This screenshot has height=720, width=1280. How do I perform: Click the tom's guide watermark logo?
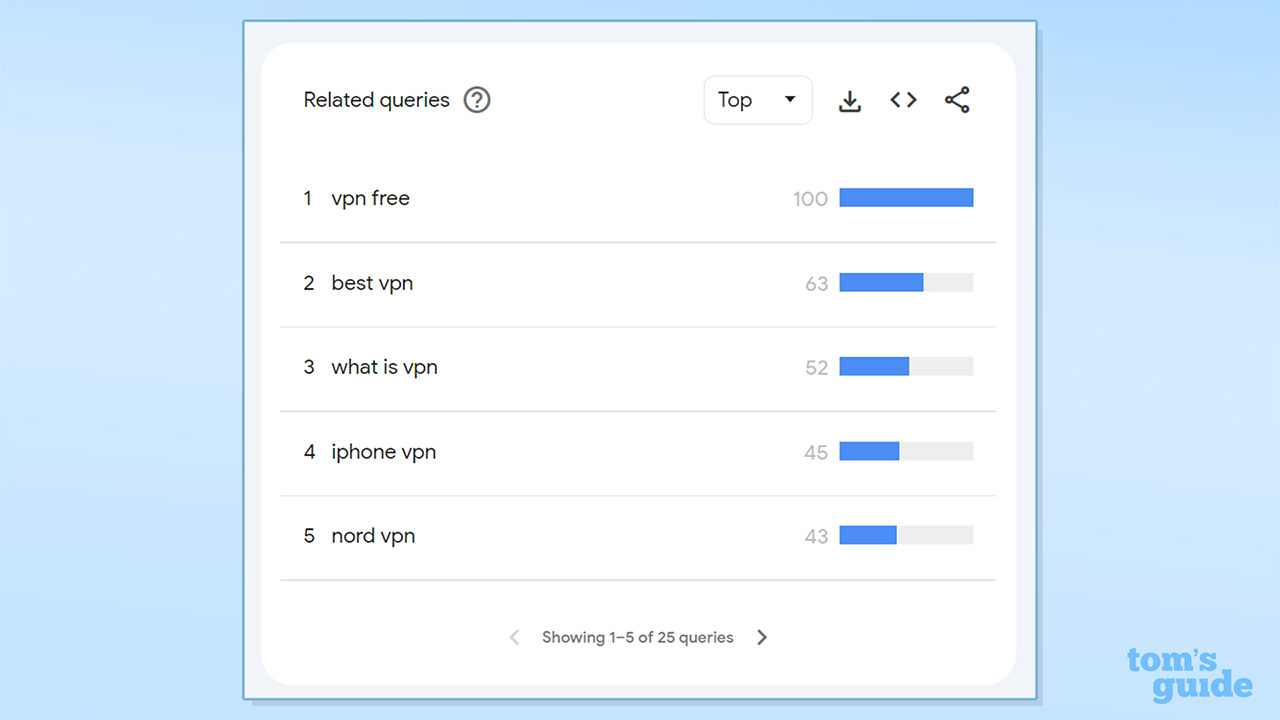[1188, 674]
